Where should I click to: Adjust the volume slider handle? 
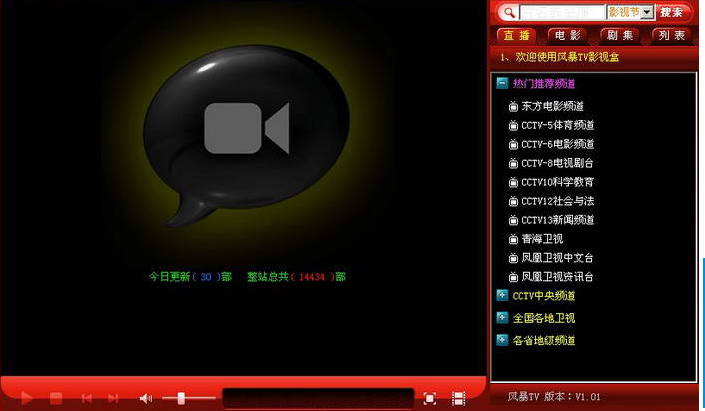pos(181,398)
